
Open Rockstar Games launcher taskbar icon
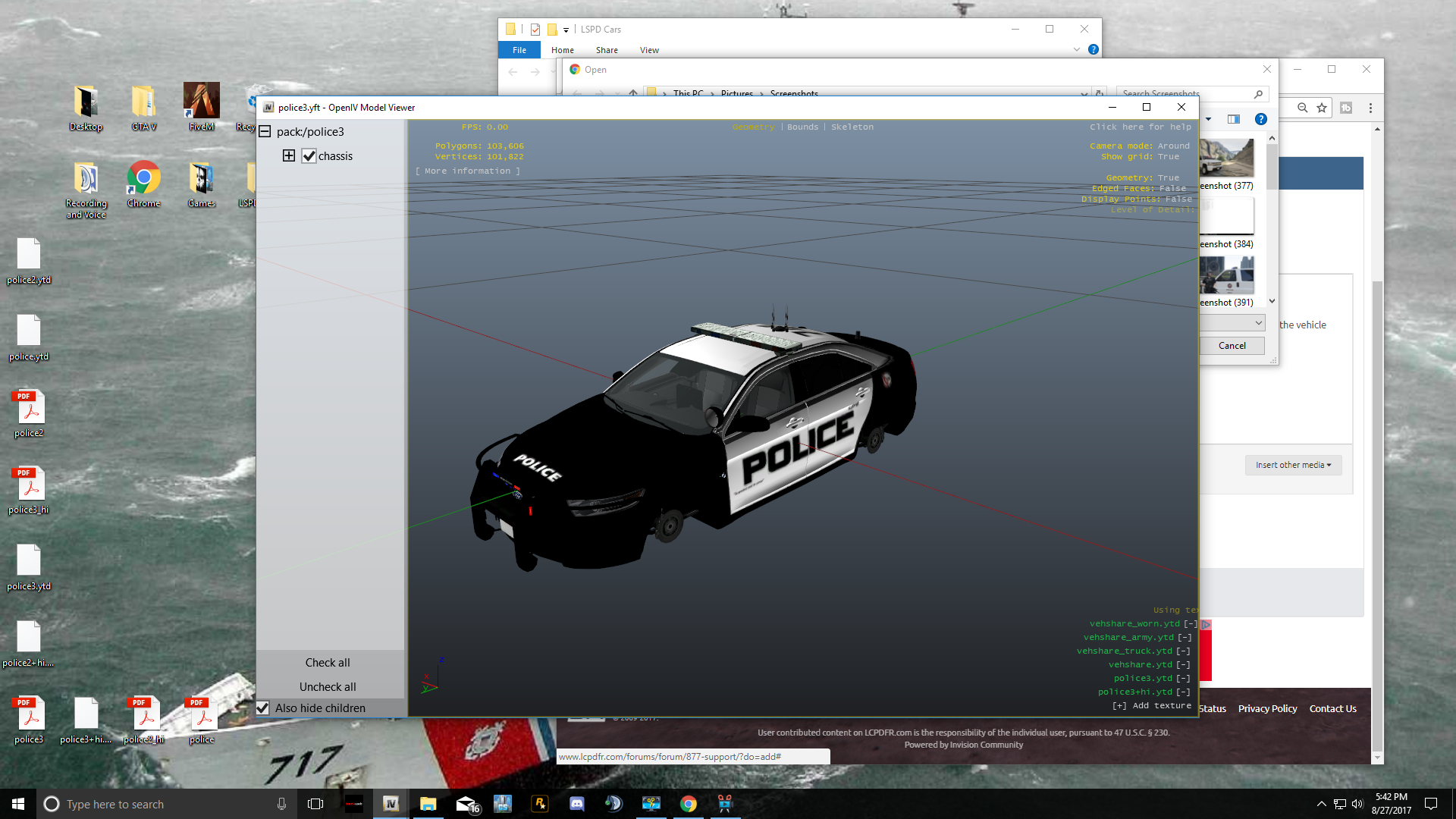click(540, 804)
